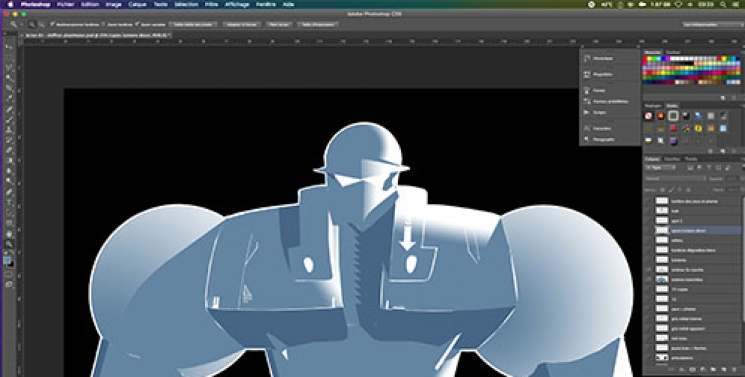Viewport: 745px width, 377px height.
Task: Hide the 'ombres 2e couche' layer
Action: coord(649,270)
